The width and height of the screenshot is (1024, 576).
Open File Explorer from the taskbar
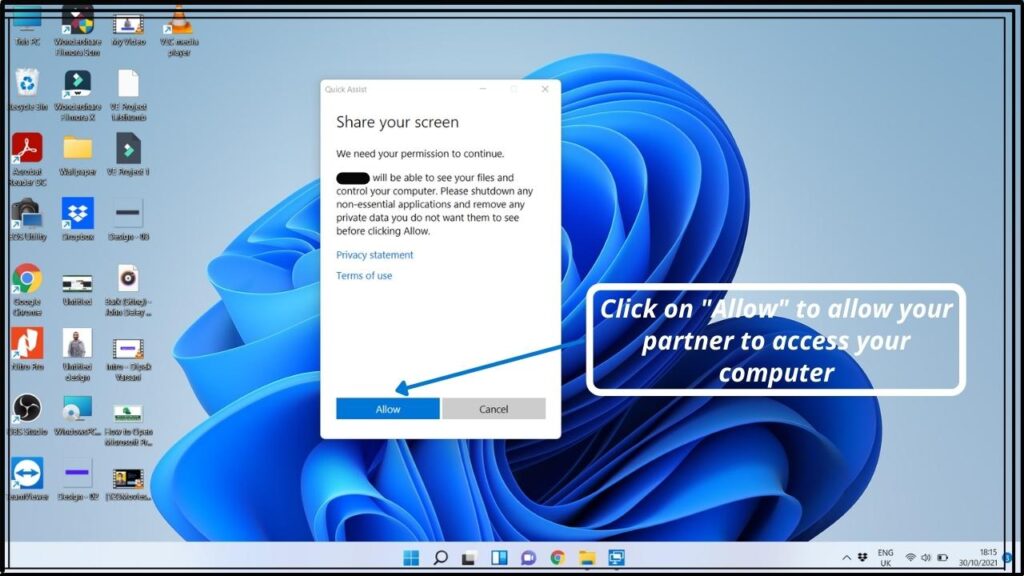point(587,558)
